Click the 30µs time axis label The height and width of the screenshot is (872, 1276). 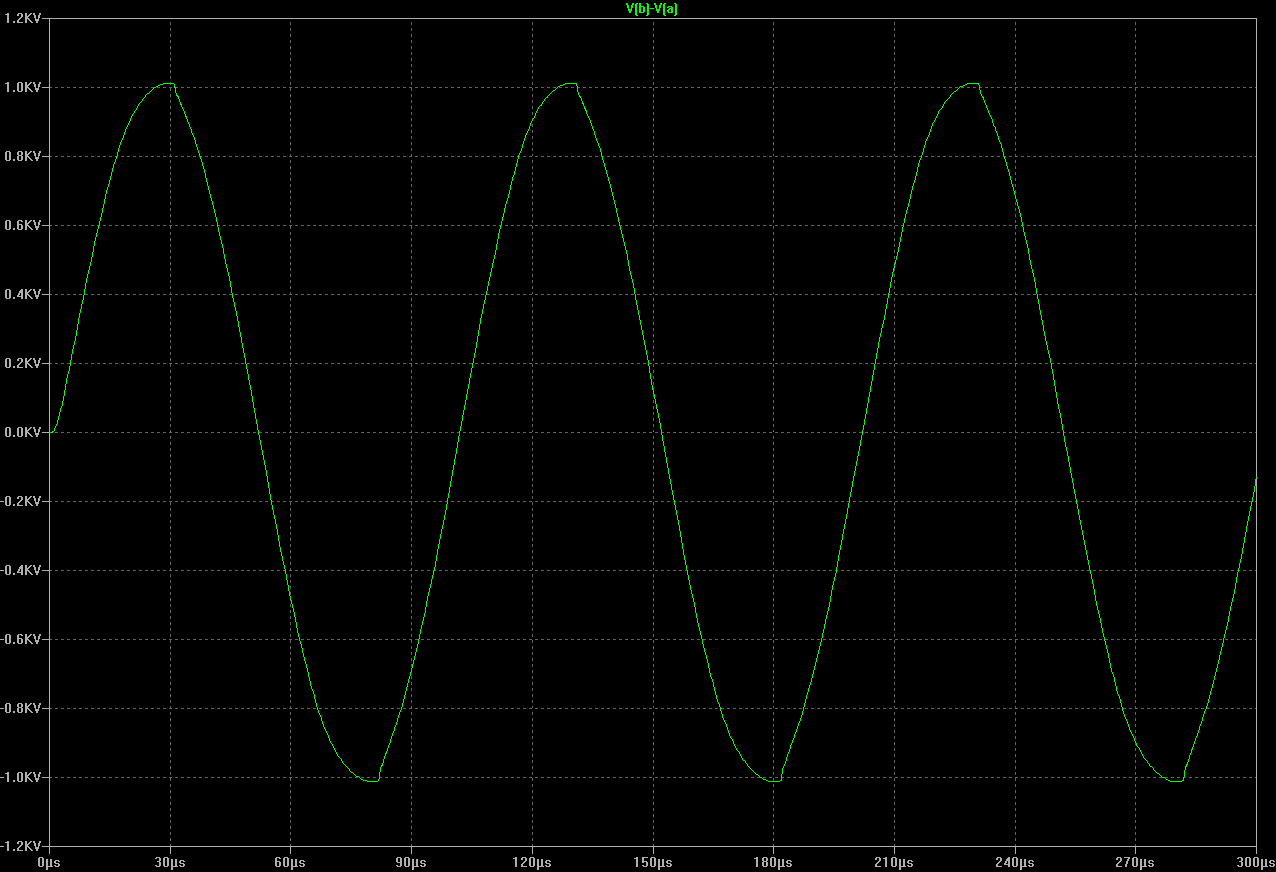[170, 861]
